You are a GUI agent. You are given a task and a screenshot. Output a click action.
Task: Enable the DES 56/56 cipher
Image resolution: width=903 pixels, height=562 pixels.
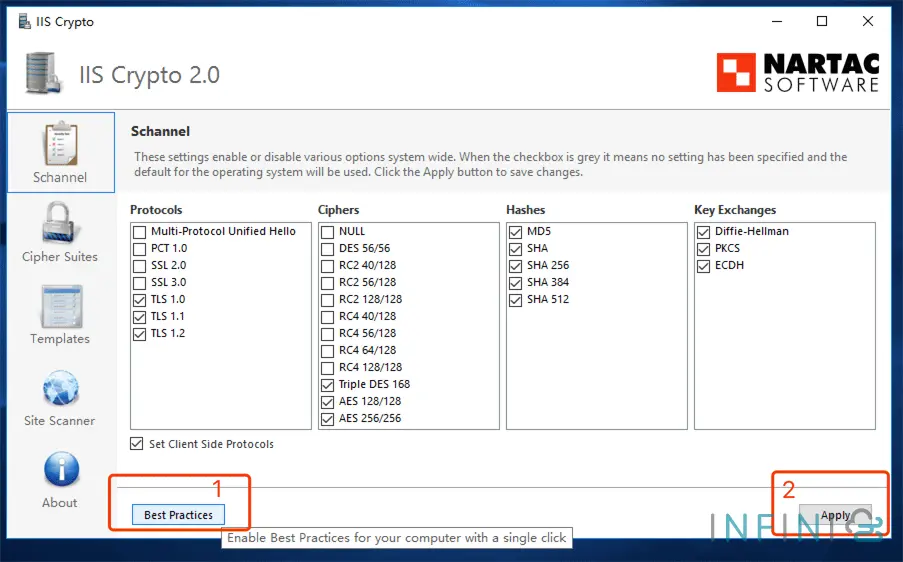point(327,249)
